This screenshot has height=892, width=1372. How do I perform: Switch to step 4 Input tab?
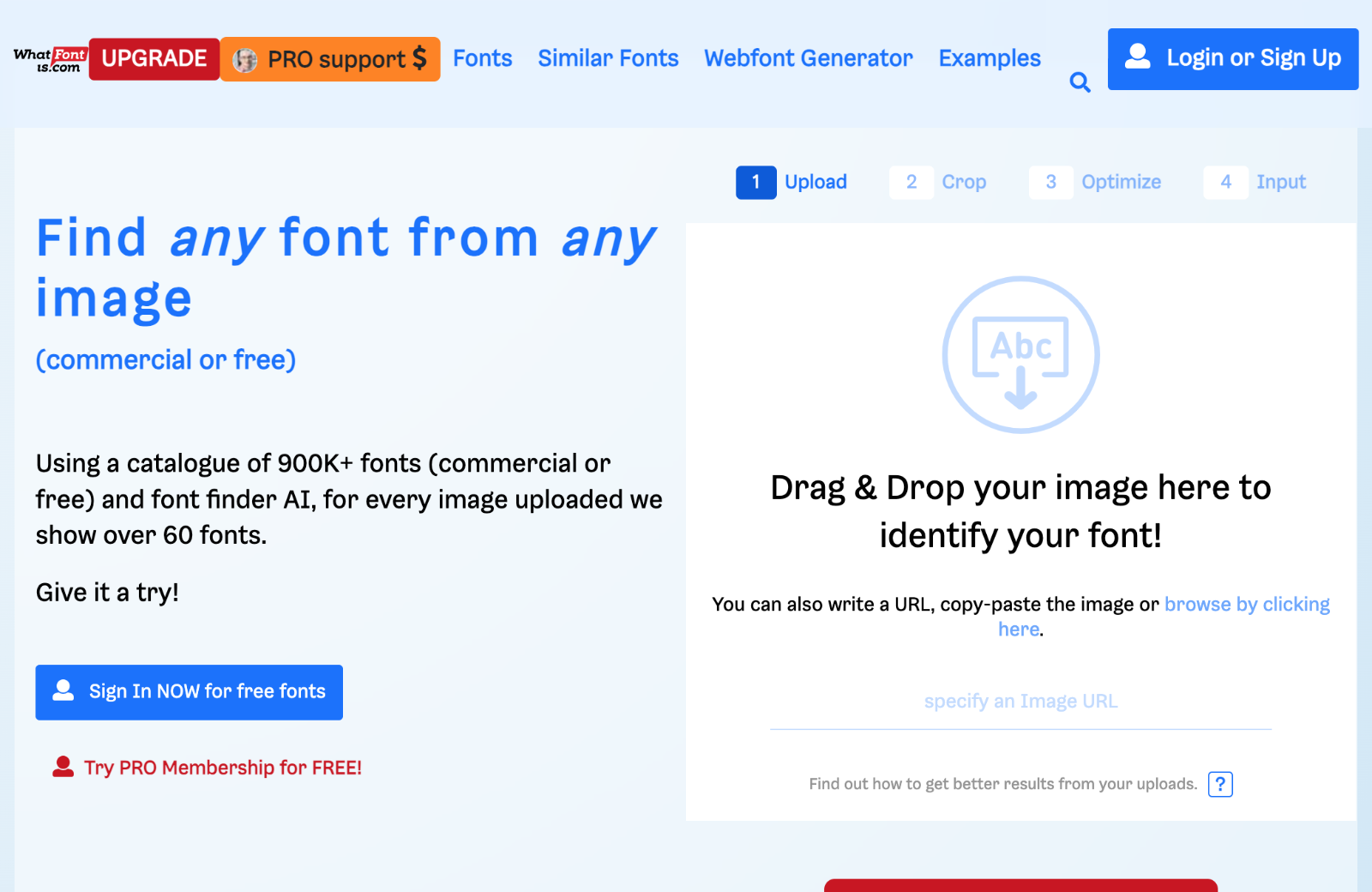pos(1256,182)
